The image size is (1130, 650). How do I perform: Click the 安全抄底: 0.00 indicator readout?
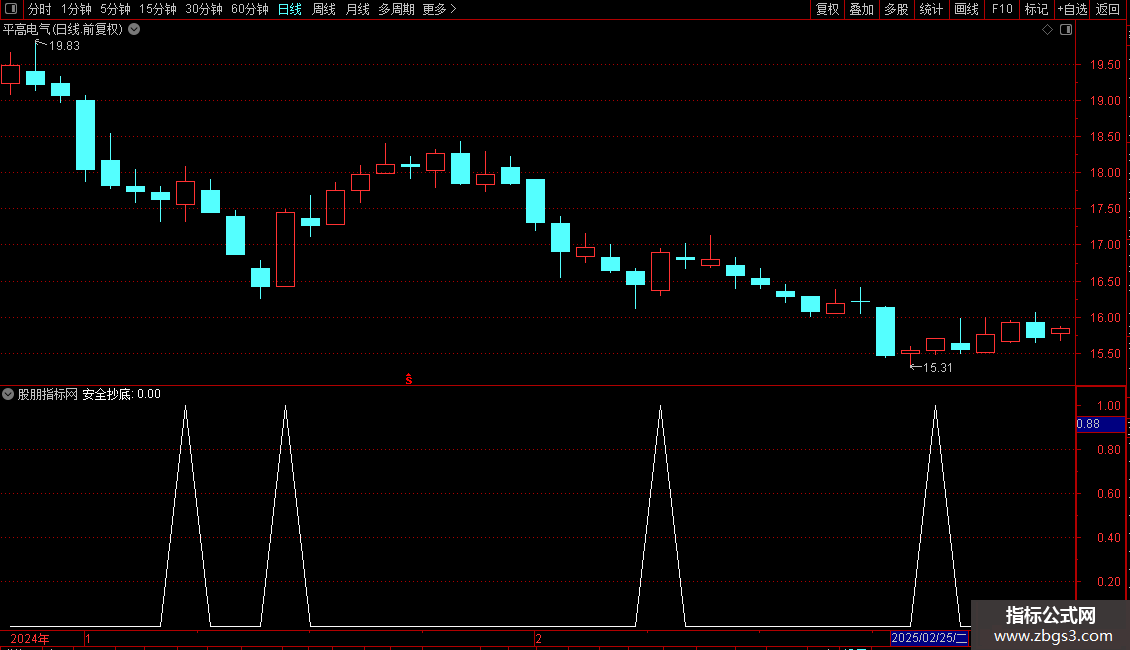tap(121, 394)
